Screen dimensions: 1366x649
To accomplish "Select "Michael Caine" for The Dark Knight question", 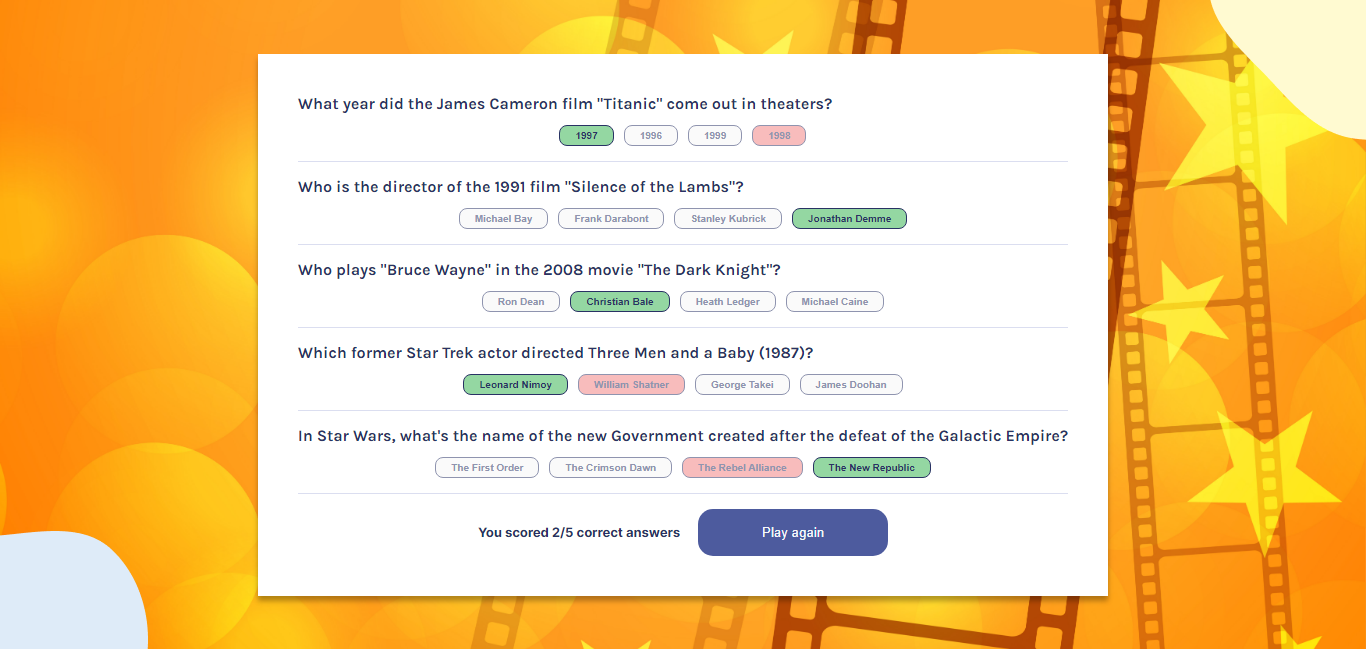I will pos(834,301).
